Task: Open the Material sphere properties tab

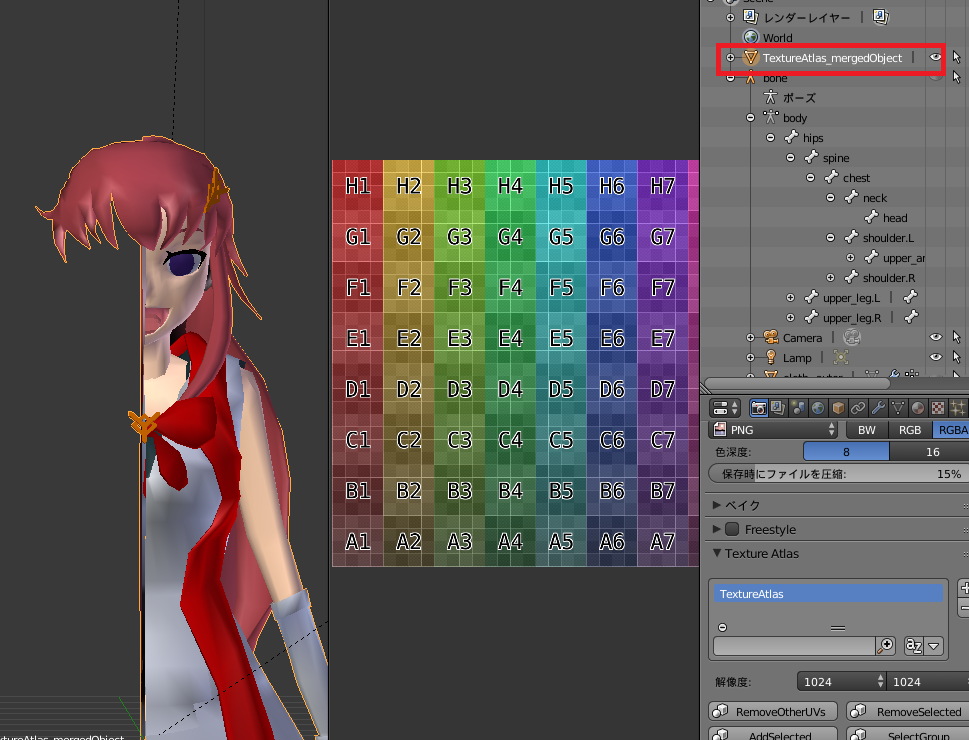Action: coord(917,407)
